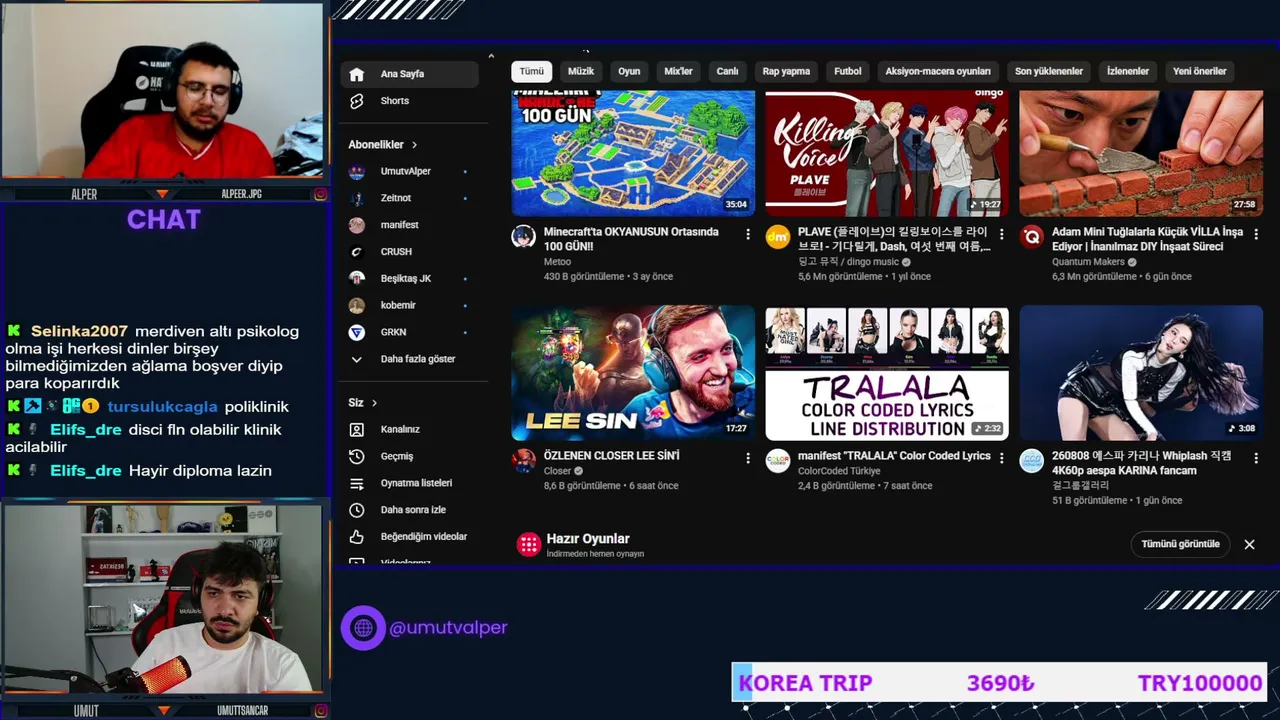Open the title Minecraft'ta OKYANUSUN Ortasında 100 GÜN

631,239
